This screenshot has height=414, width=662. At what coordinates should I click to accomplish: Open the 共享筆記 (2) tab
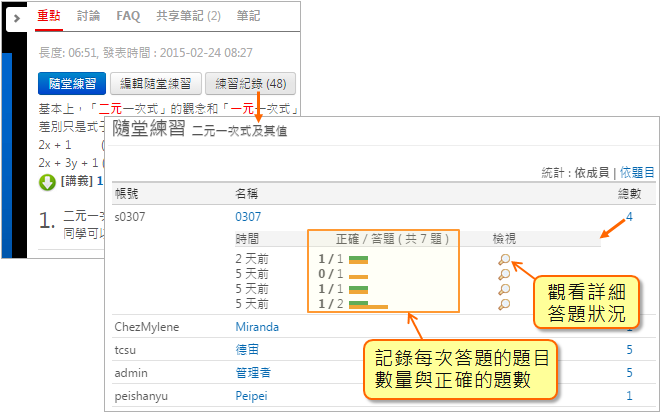tap(188, 16)
